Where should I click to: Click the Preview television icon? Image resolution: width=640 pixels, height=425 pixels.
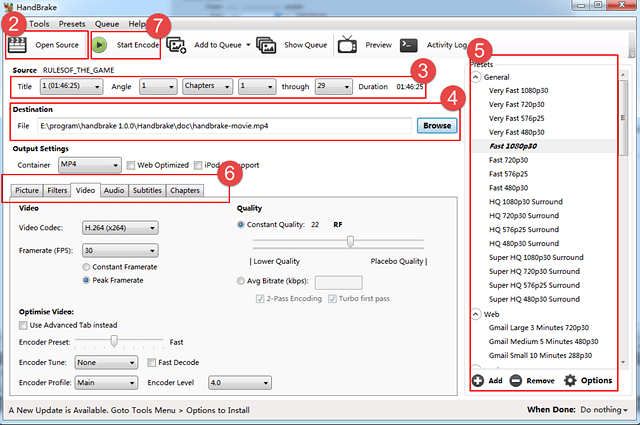[347, 45]
